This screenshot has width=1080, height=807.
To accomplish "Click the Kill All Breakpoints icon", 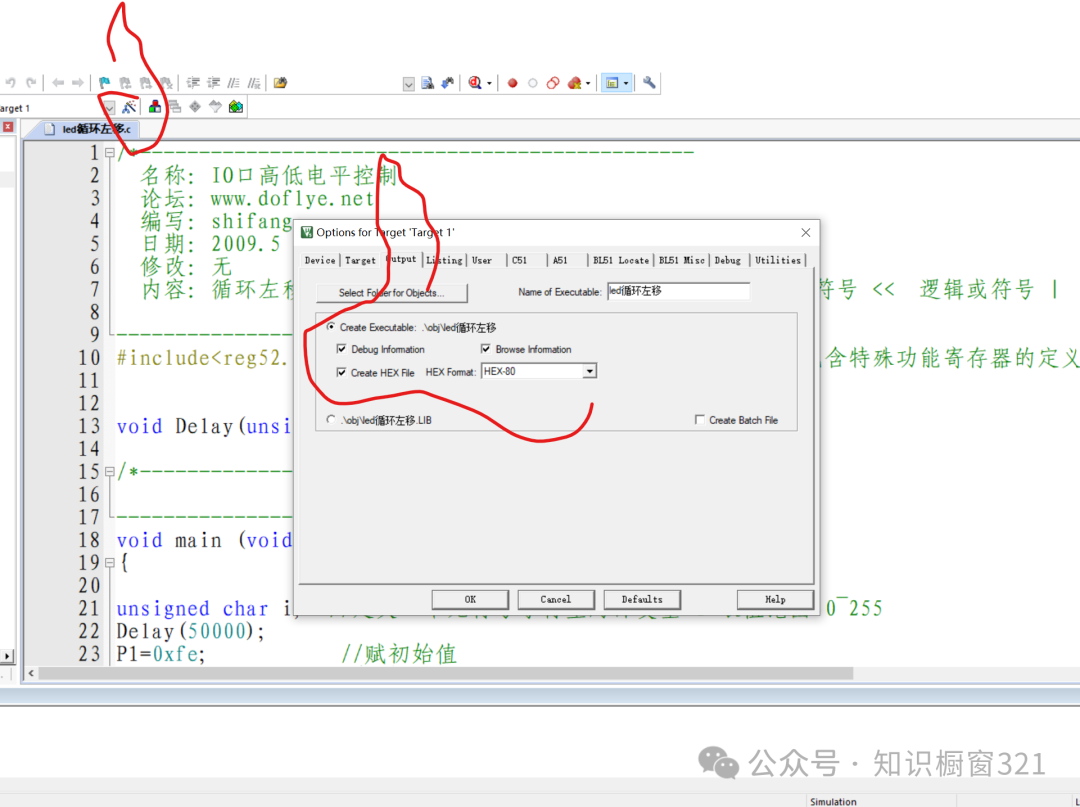I will coord(573,83).
